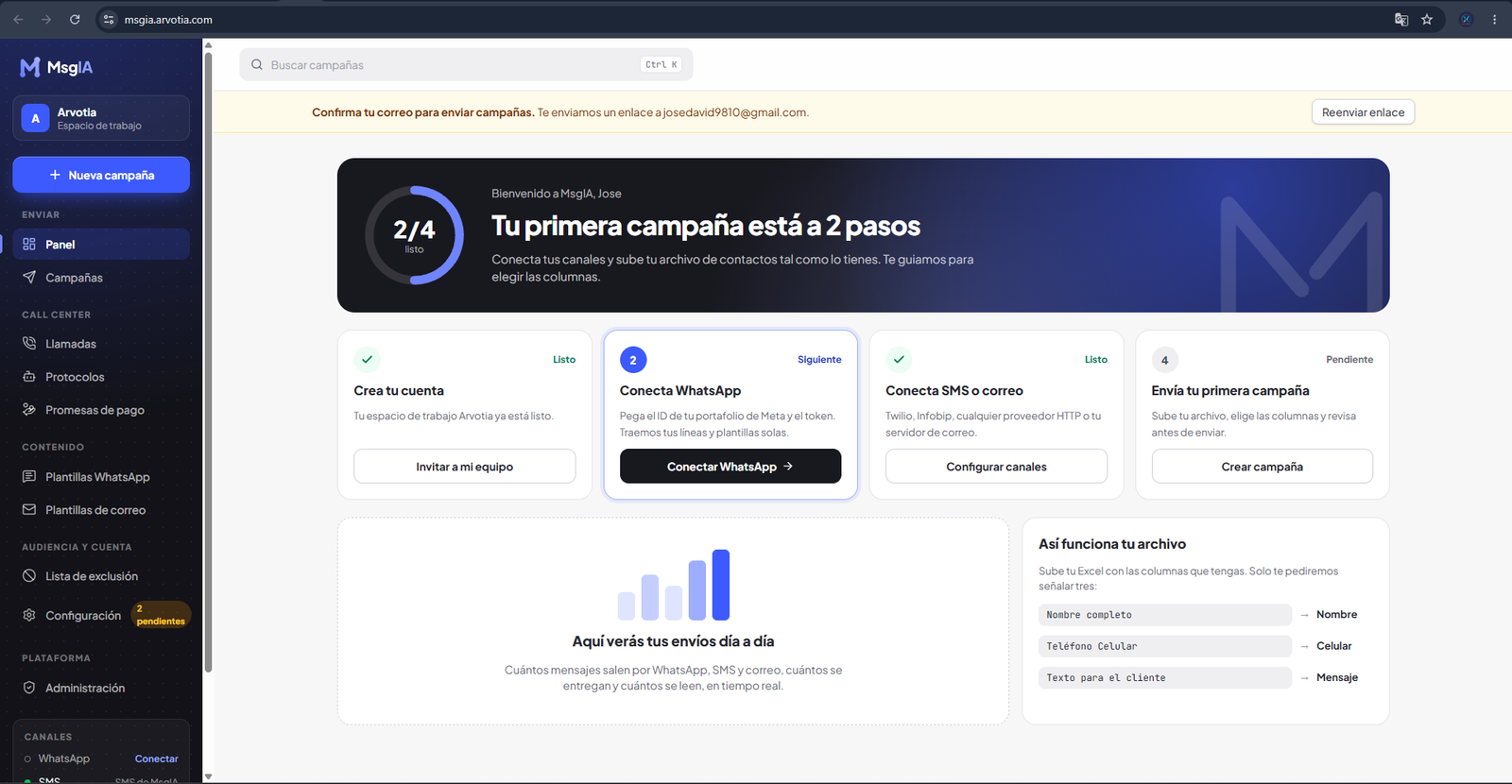
Task: Click the Campañas paper plane icon
Action: click(x=29, y=278)
